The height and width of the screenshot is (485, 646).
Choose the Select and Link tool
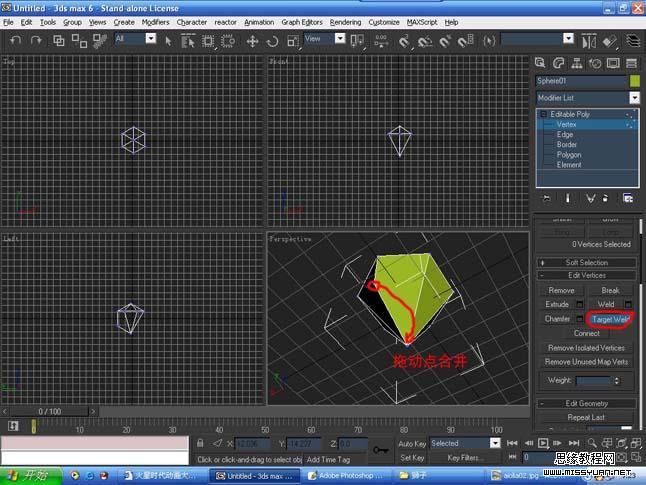point(59,40)
